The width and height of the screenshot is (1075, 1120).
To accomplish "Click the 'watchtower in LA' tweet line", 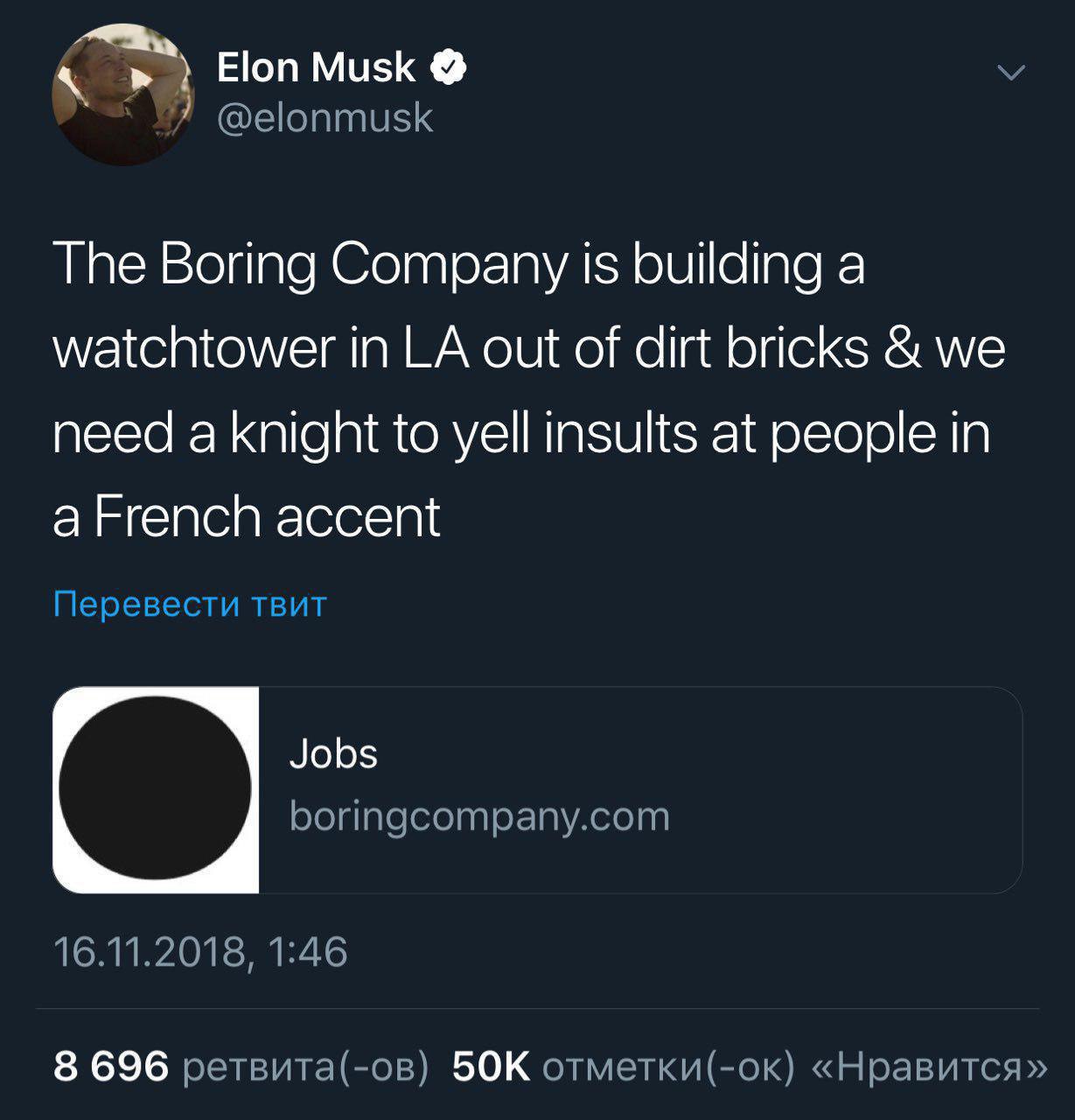I will pos(529,349).
